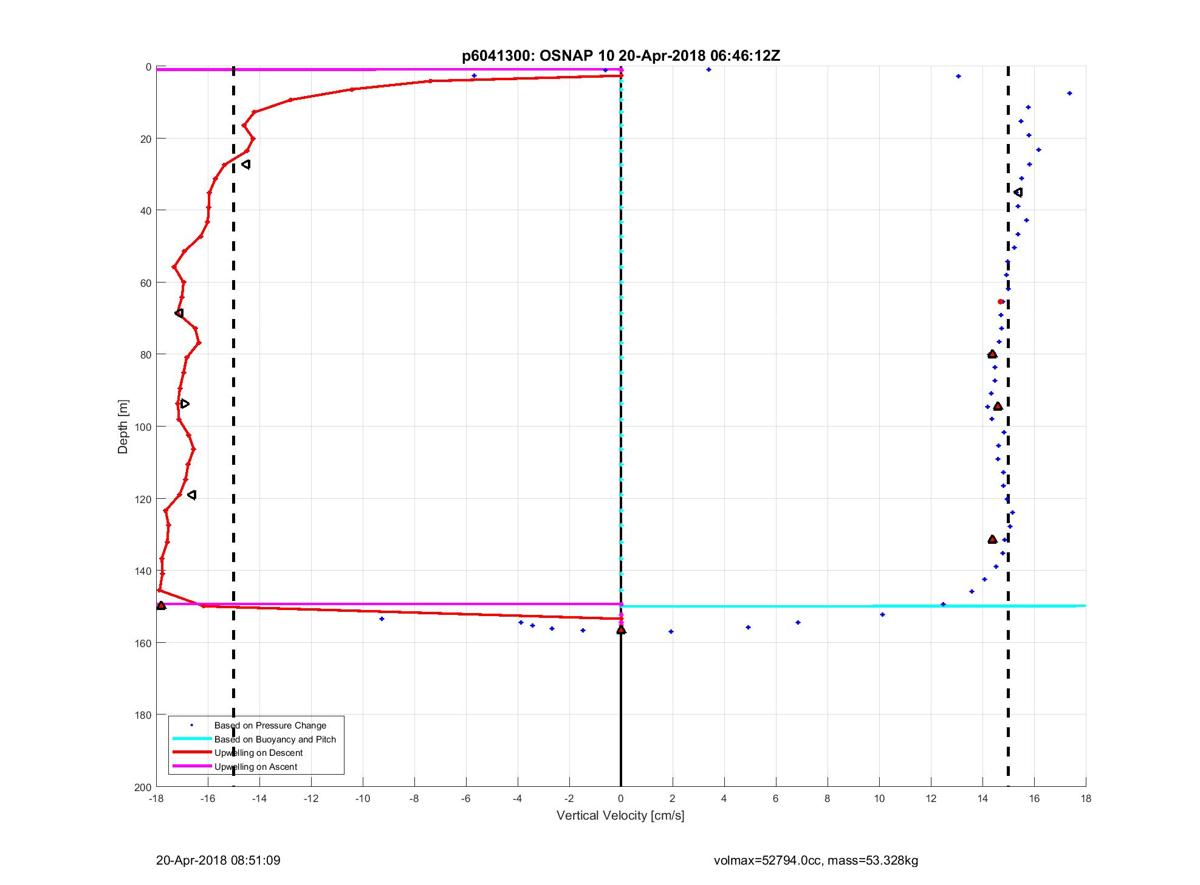Click the depth-axis tick label '140'
This screenshot has width=1200, height=885.
click(x=142, y=571)
